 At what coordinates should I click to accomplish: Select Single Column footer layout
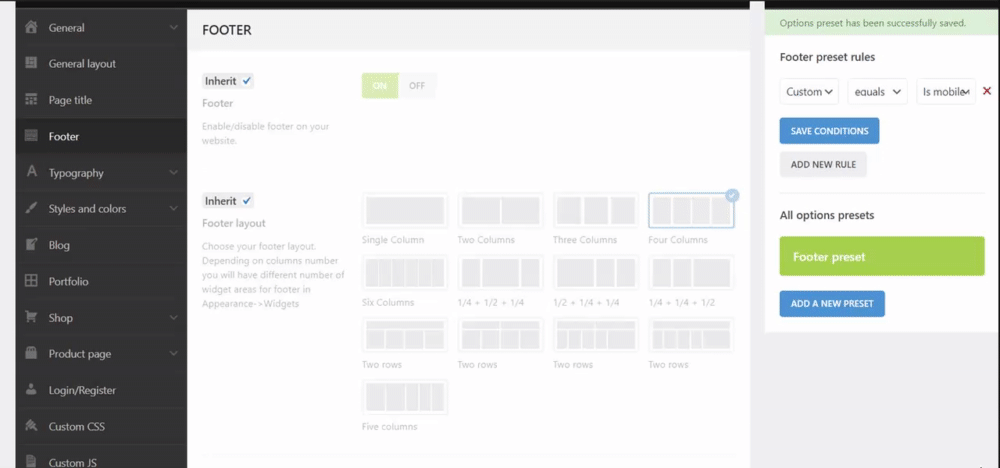coord(404,210)
